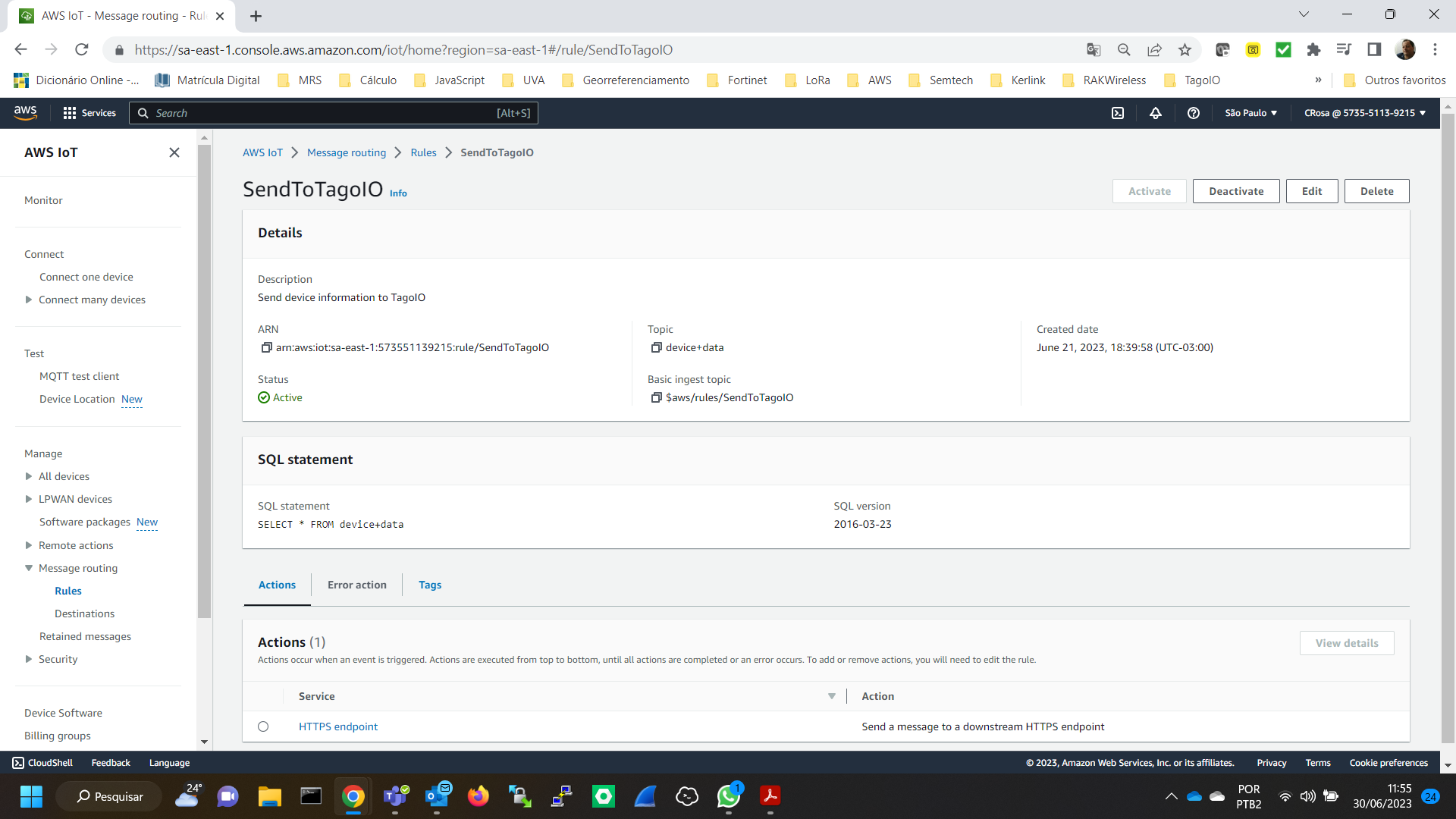Open WhatsApp from the taskbar
Viewport: 1456px width, 819px height.
click(x=728, y=796)
